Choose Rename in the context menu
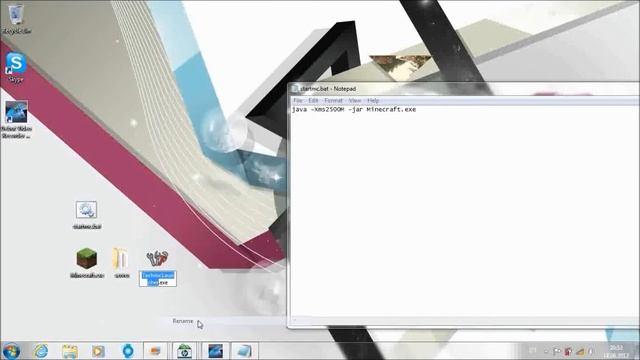 click(182, 321)
